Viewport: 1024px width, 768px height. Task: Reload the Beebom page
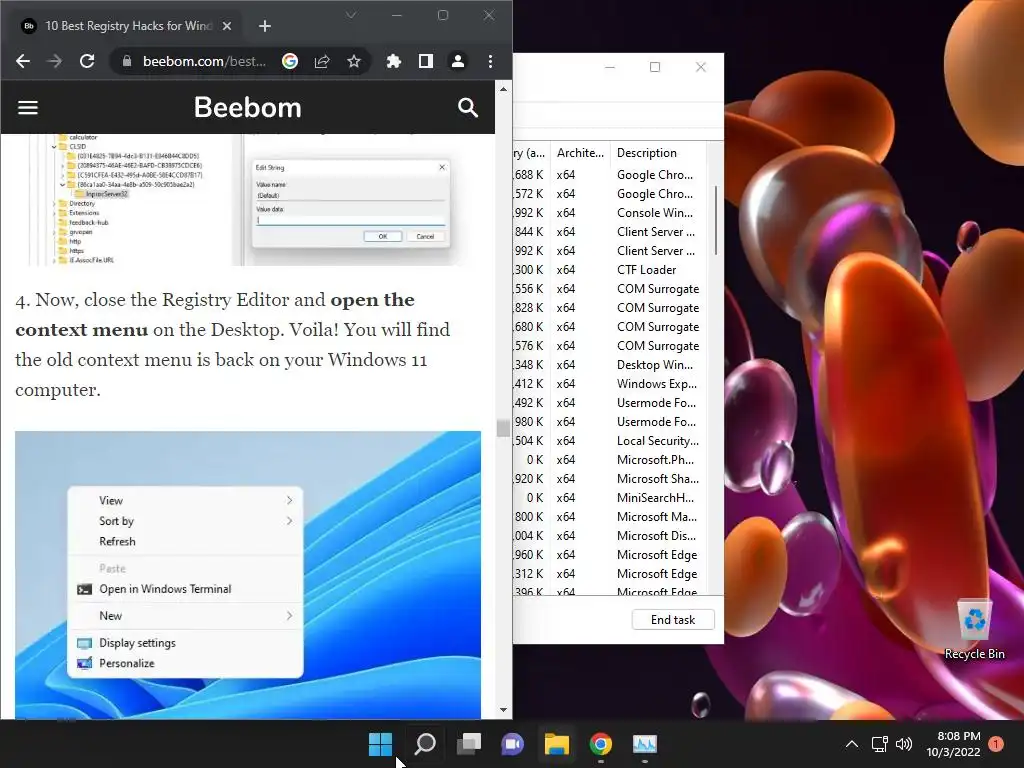click(87, 61)
